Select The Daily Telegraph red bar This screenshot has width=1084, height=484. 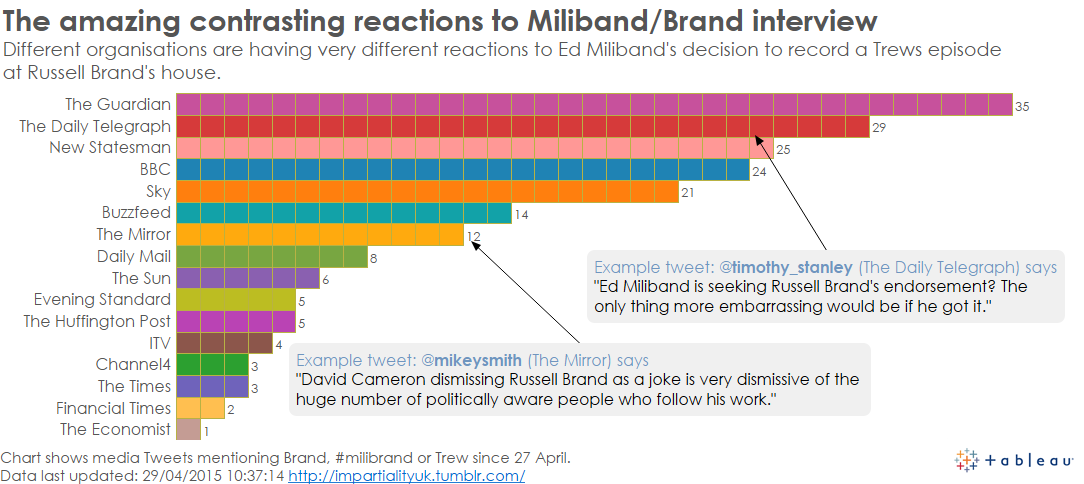click(x=521, y=126)
